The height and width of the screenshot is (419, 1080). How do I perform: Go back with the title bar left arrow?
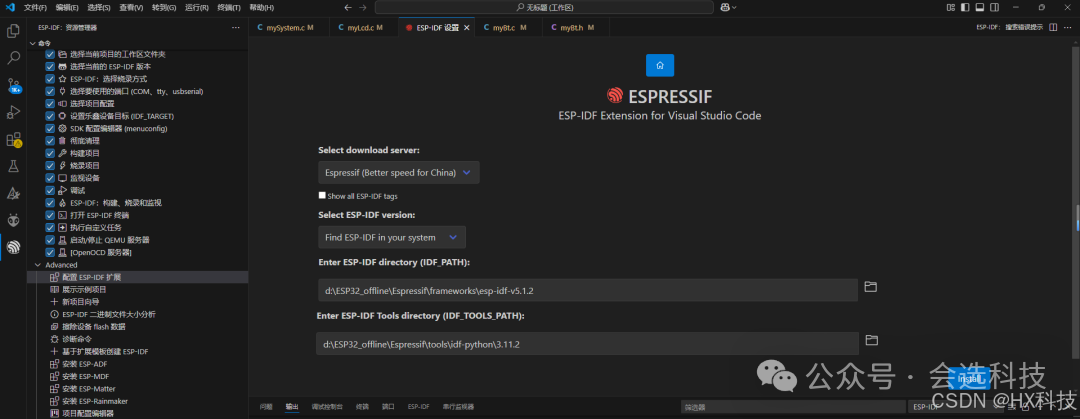pos(348,8)
